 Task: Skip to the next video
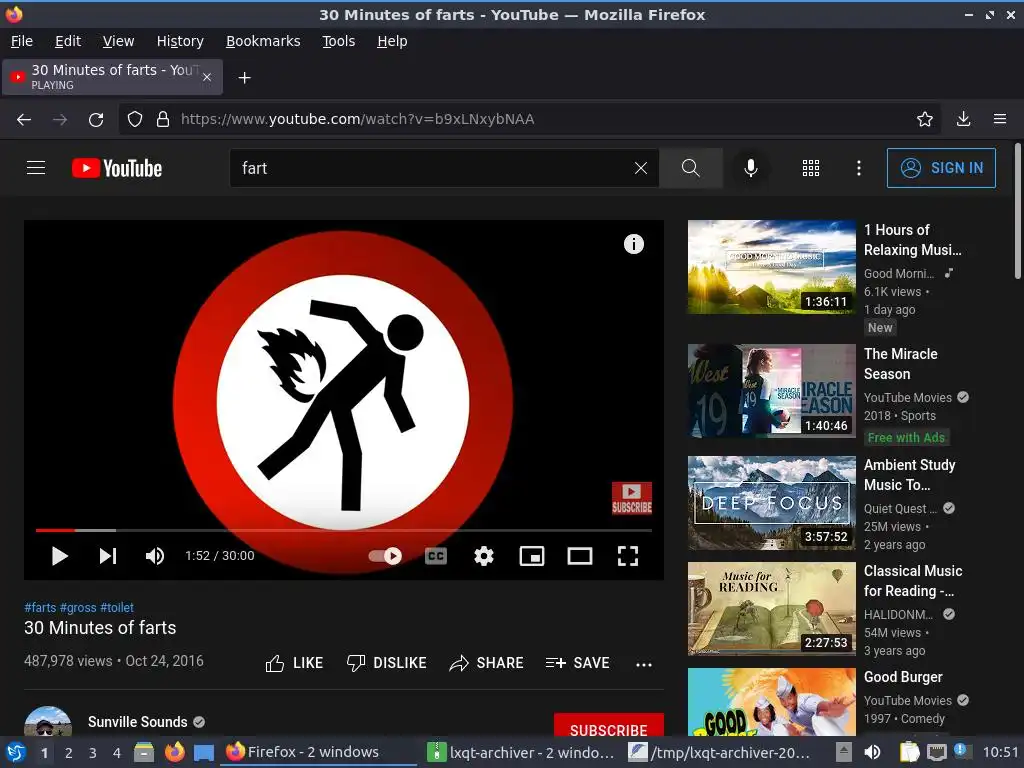pos(108,556)
